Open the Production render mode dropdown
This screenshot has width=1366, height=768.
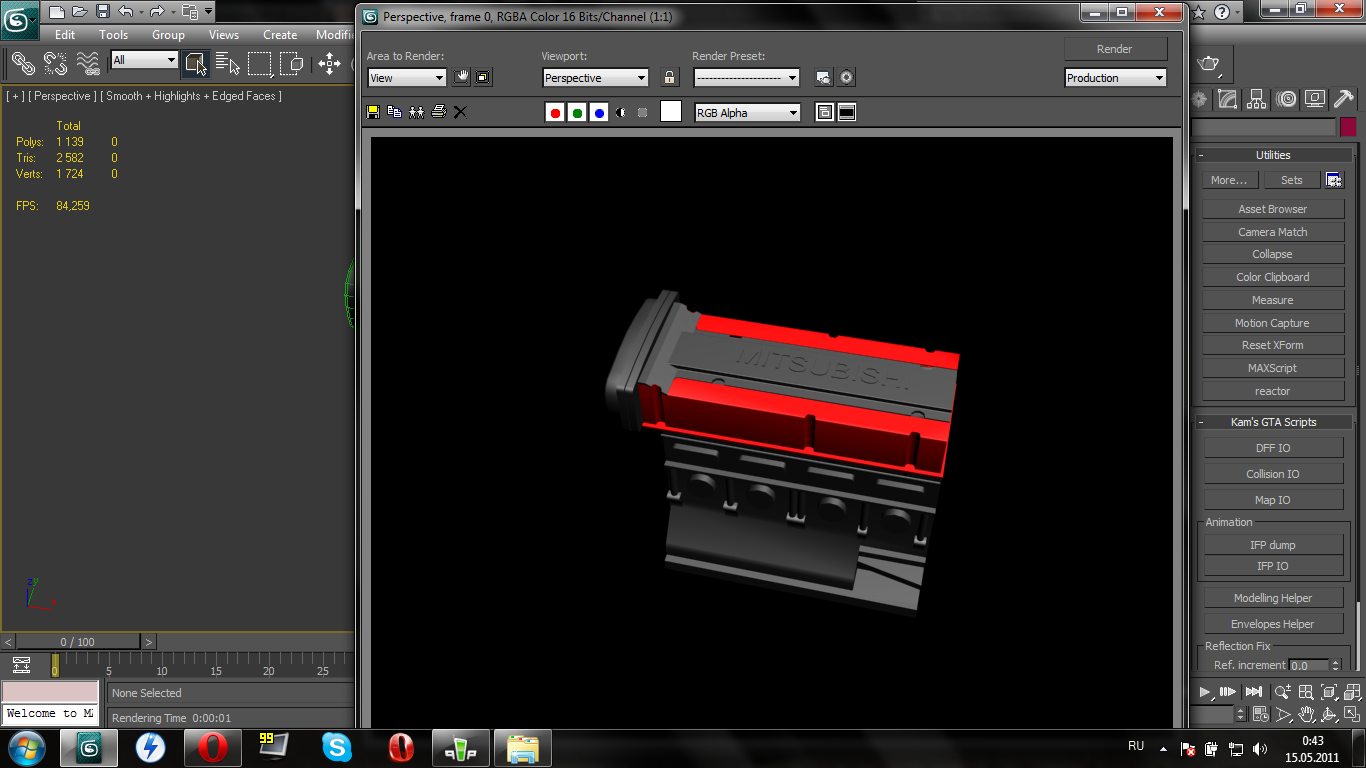point(1115,78)
